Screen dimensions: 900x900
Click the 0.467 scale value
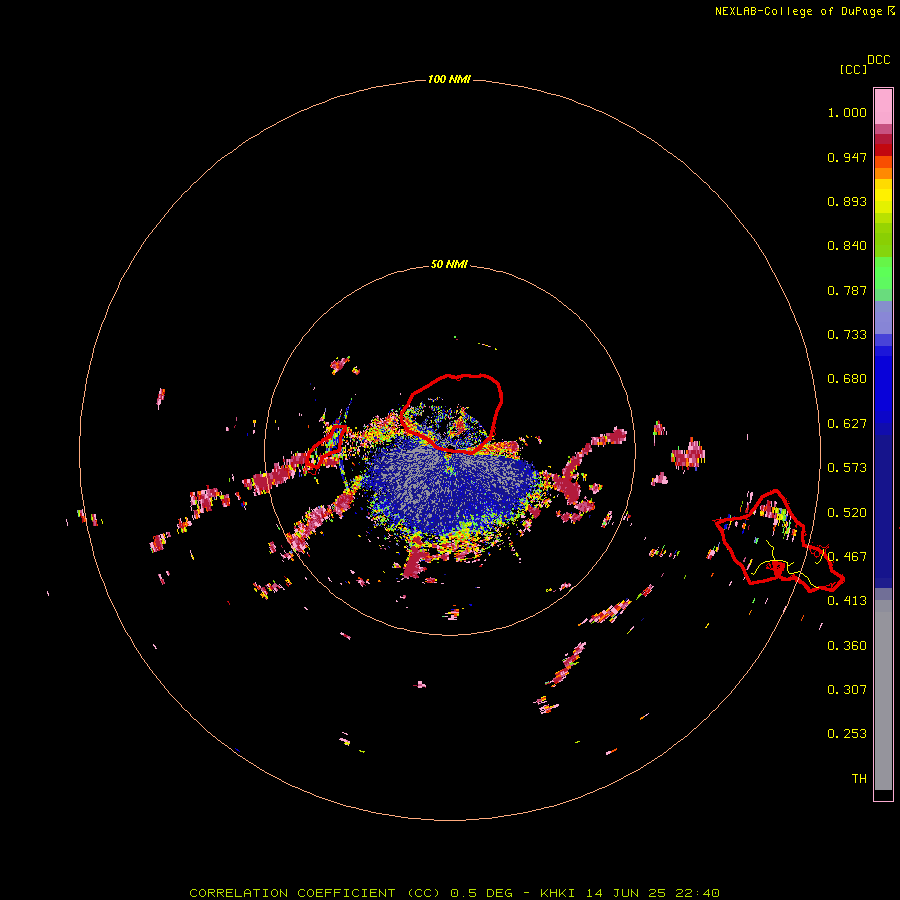pos(847,557)
